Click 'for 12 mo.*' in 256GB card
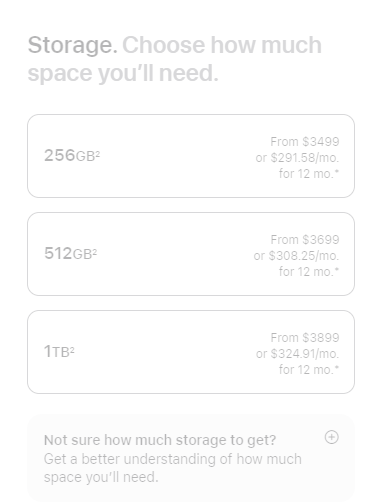391x503 pixels. click(x=309, y=174)
